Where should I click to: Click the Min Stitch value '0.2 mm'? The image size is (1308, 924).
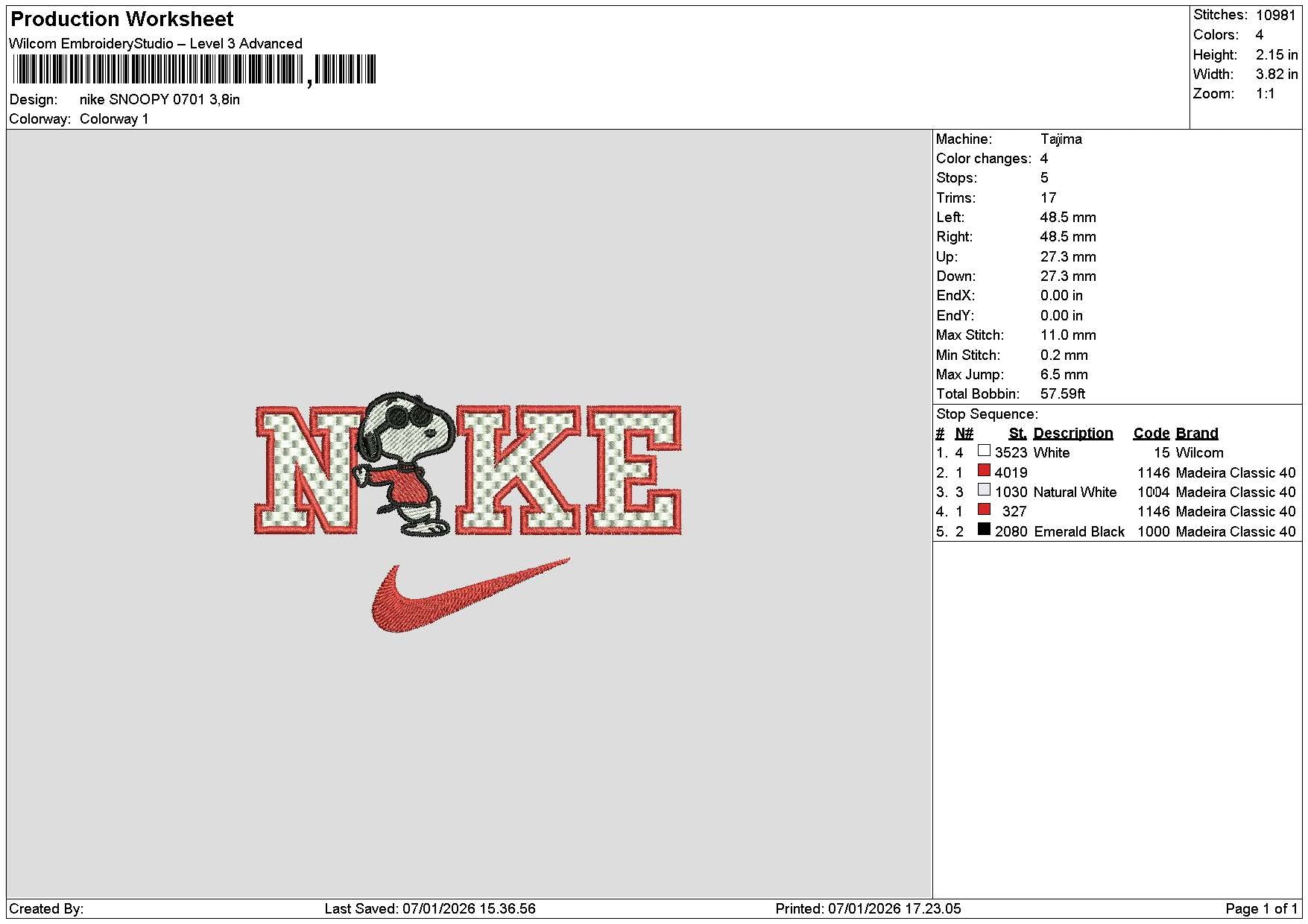pyautogui.click(x=1064, y=355)
